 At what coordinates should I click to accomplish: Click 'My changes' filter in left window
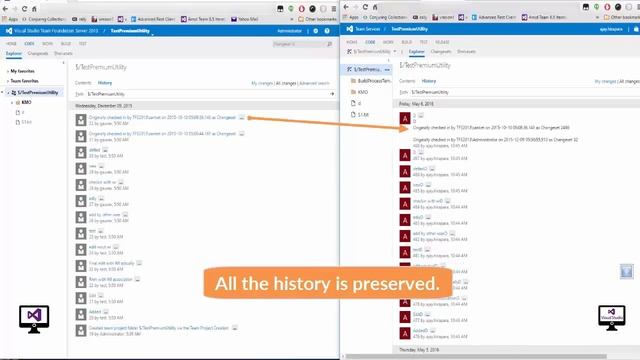coord(262,83)
